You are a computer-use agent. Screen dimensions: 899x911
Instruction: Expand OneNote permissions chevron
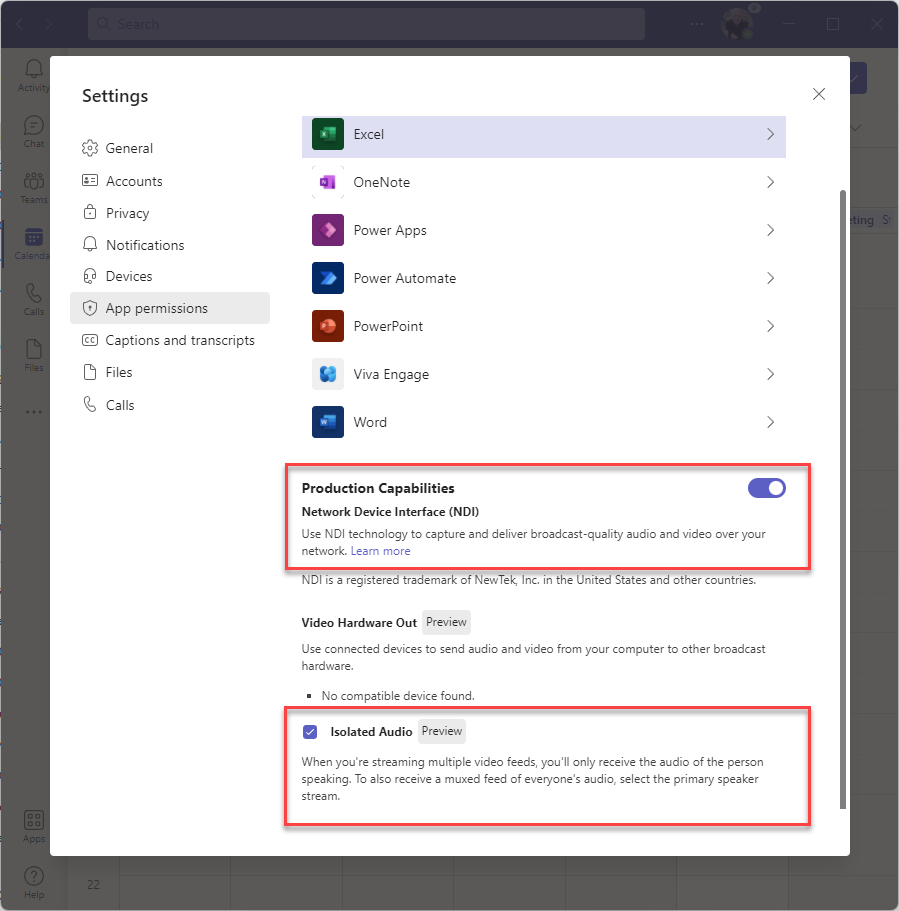(x=771, y=182)
